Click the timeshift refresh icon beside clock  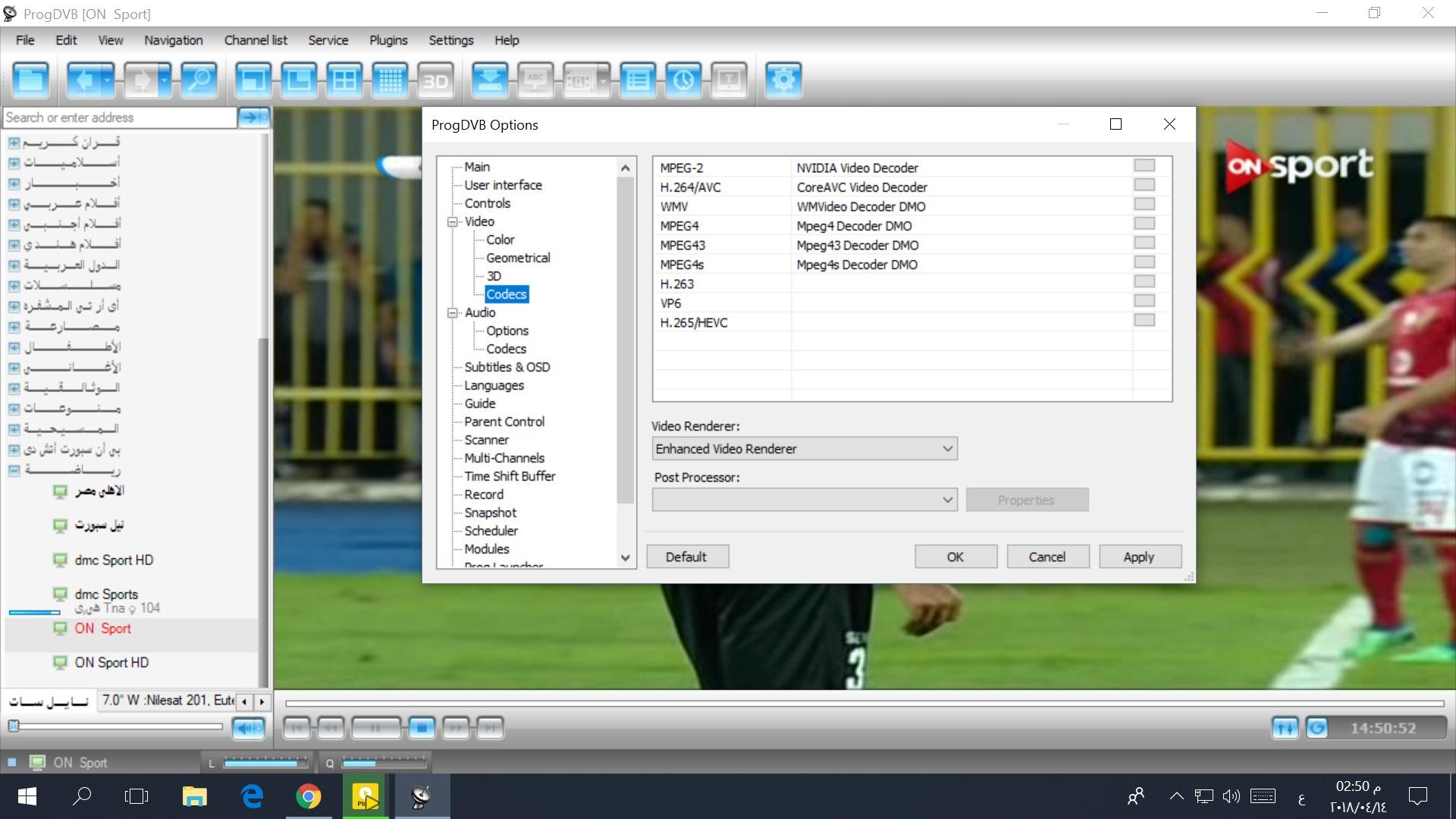tap(1317, 728)
